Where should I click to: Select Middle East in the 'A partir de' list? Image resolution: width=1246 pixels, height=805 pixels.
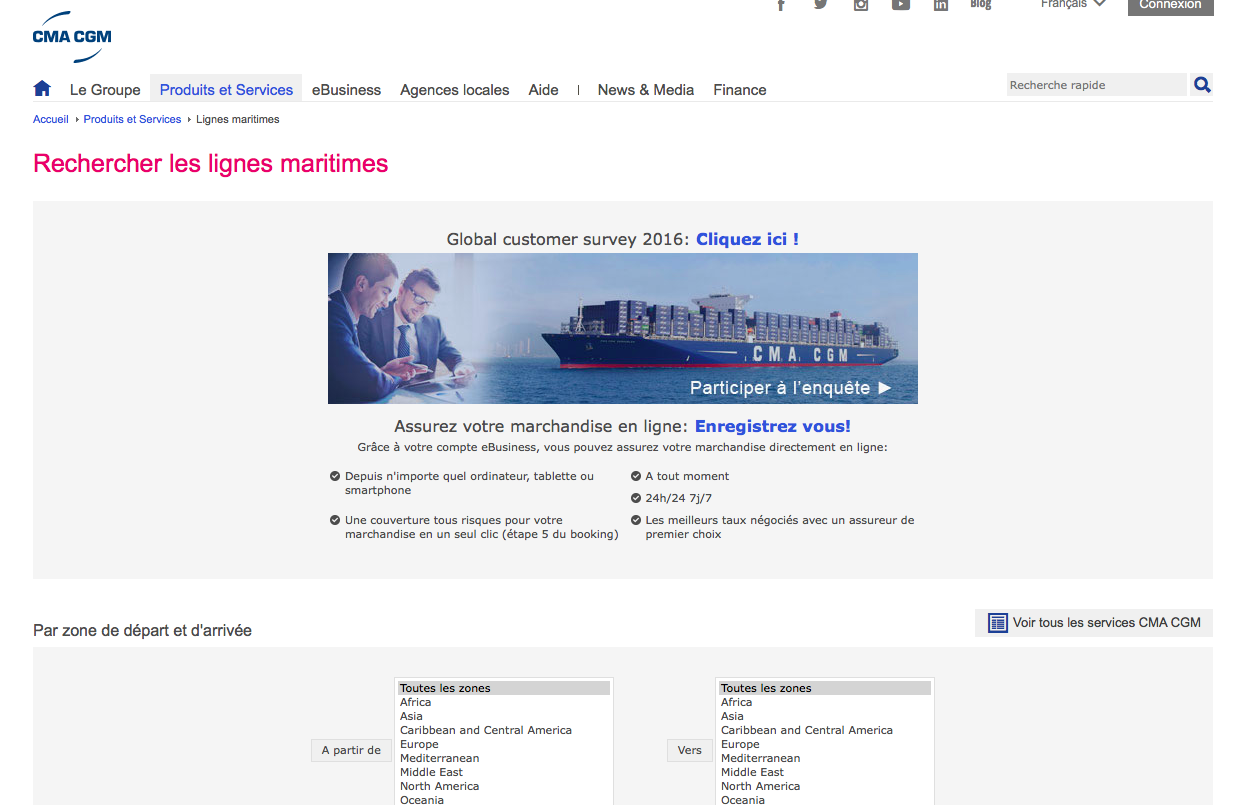(x=504, y=772)
